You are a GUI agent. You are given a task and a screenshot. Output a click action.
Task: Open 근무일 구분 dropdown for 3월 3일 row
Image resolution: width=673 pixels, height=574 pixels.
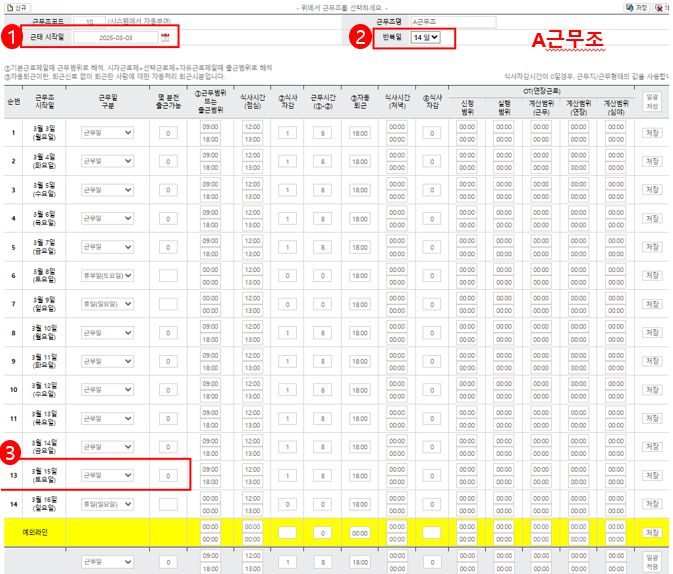(106, 132)
